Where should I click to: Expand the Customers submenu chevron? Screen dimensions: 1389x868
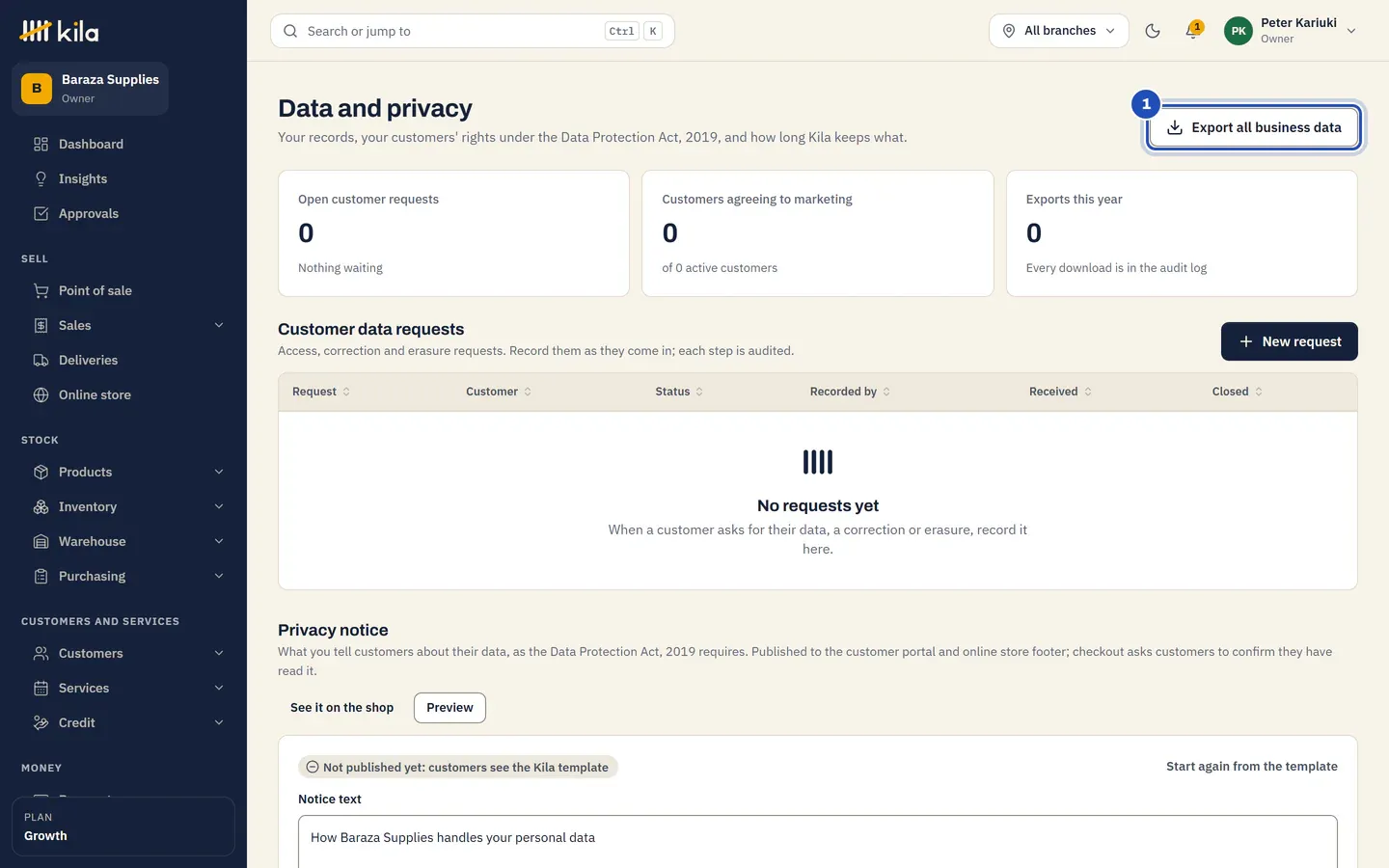pos(219,653)
